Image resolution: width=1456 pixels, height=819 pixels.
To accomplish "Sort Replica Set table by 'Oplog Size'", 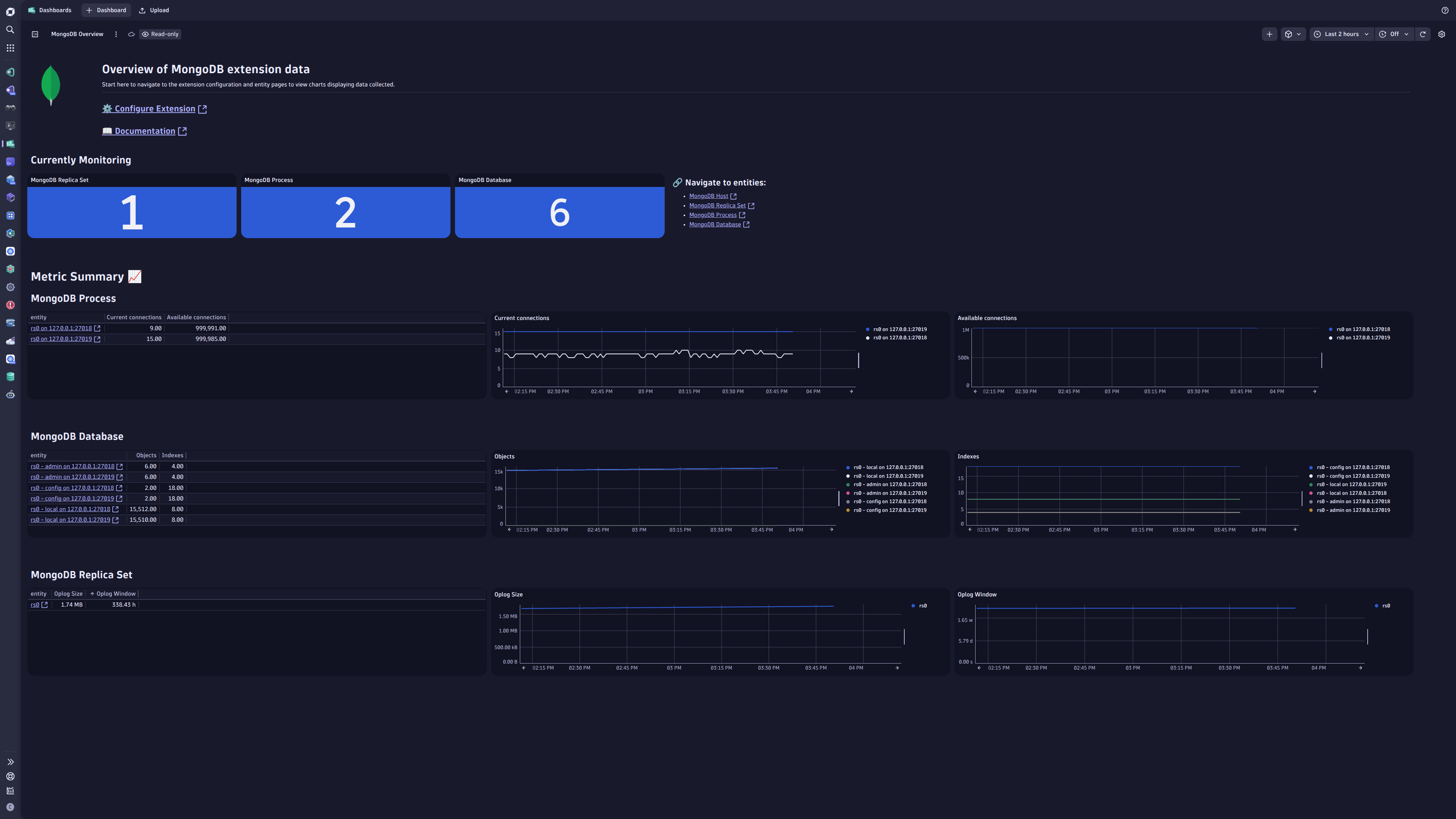I will click(68, 593).
